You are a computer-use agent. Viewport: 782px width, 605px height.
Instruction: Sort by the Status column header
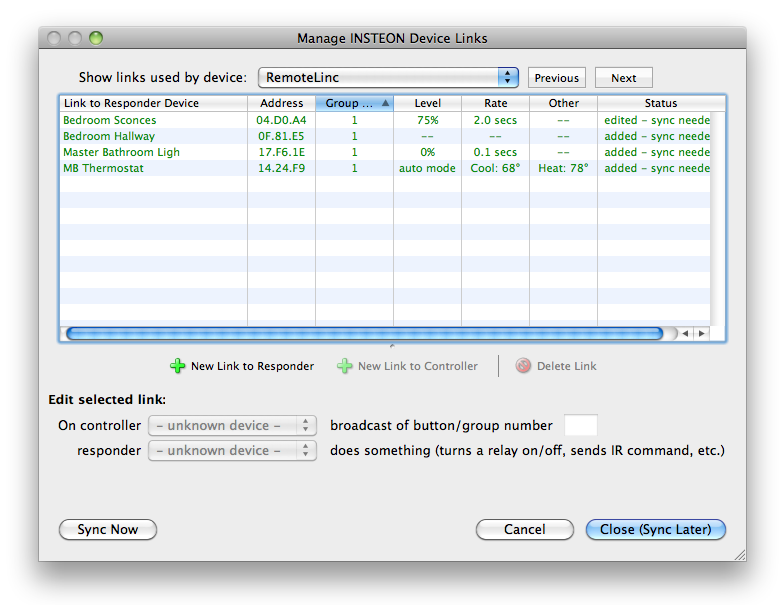tap(661, 103)
